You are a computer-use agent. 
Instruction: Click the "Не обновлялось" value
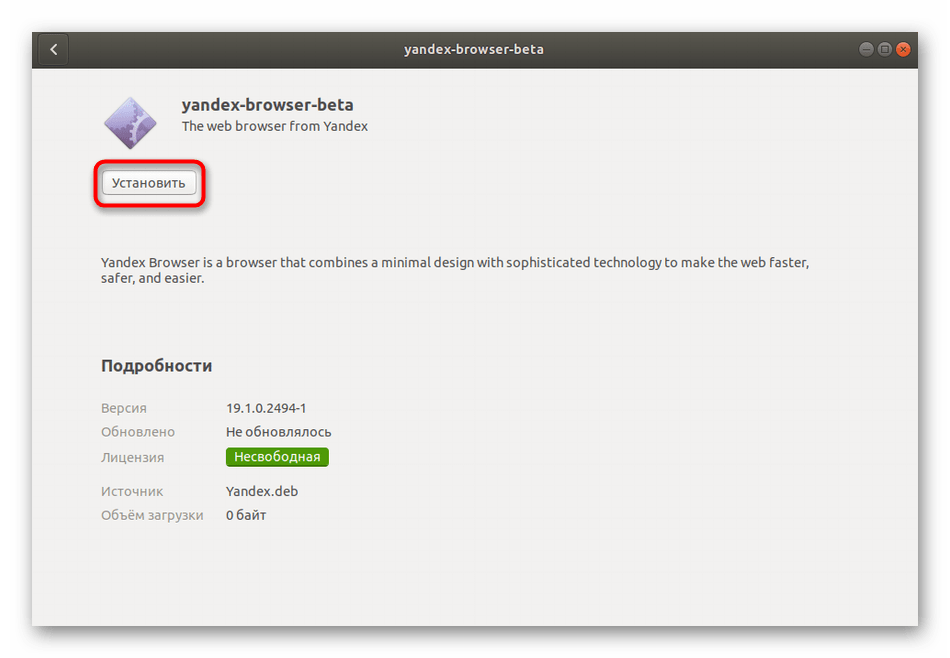279,432
